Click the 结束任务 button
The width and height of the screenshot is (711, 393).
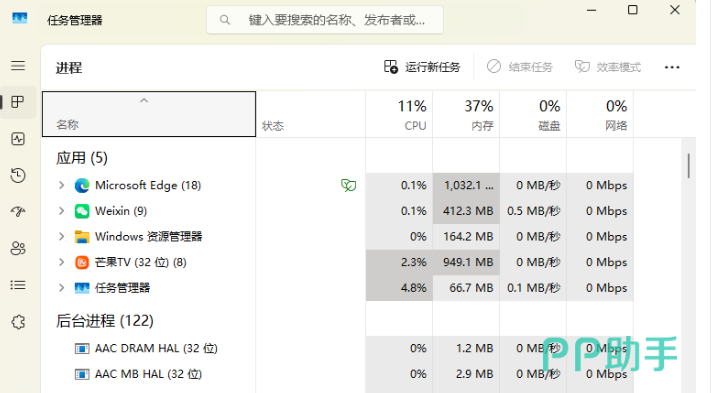[520, 67]
